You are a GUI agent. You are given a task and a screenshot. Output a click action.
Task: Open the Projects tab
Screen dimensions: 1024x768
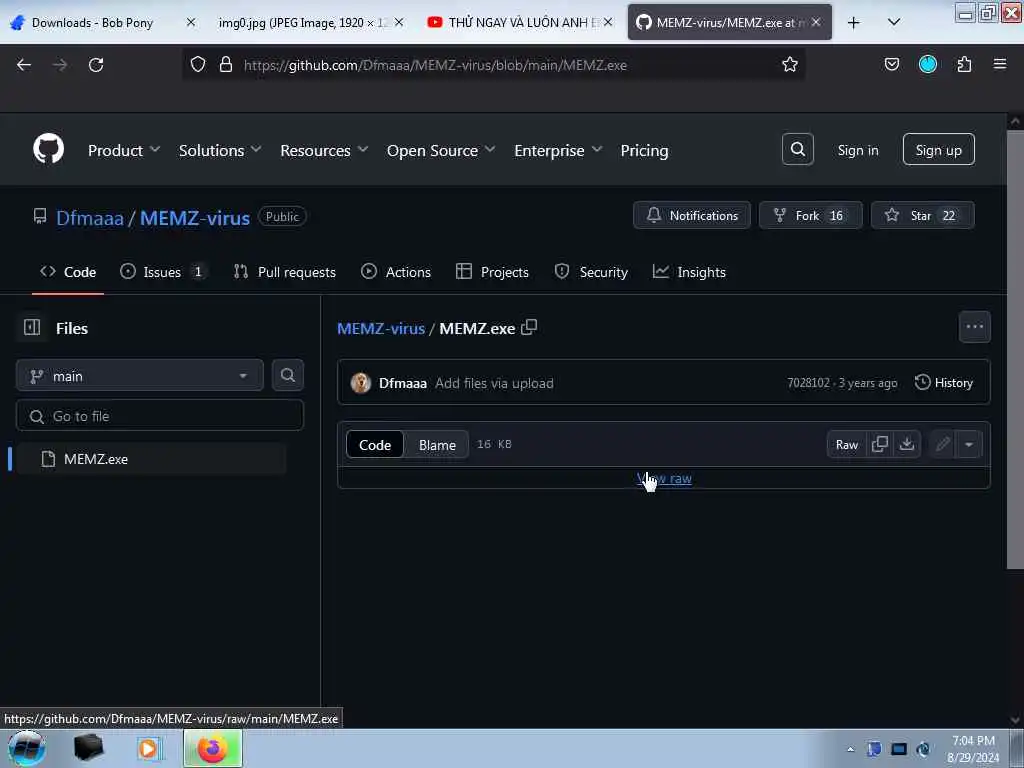(x=492, y=272)
